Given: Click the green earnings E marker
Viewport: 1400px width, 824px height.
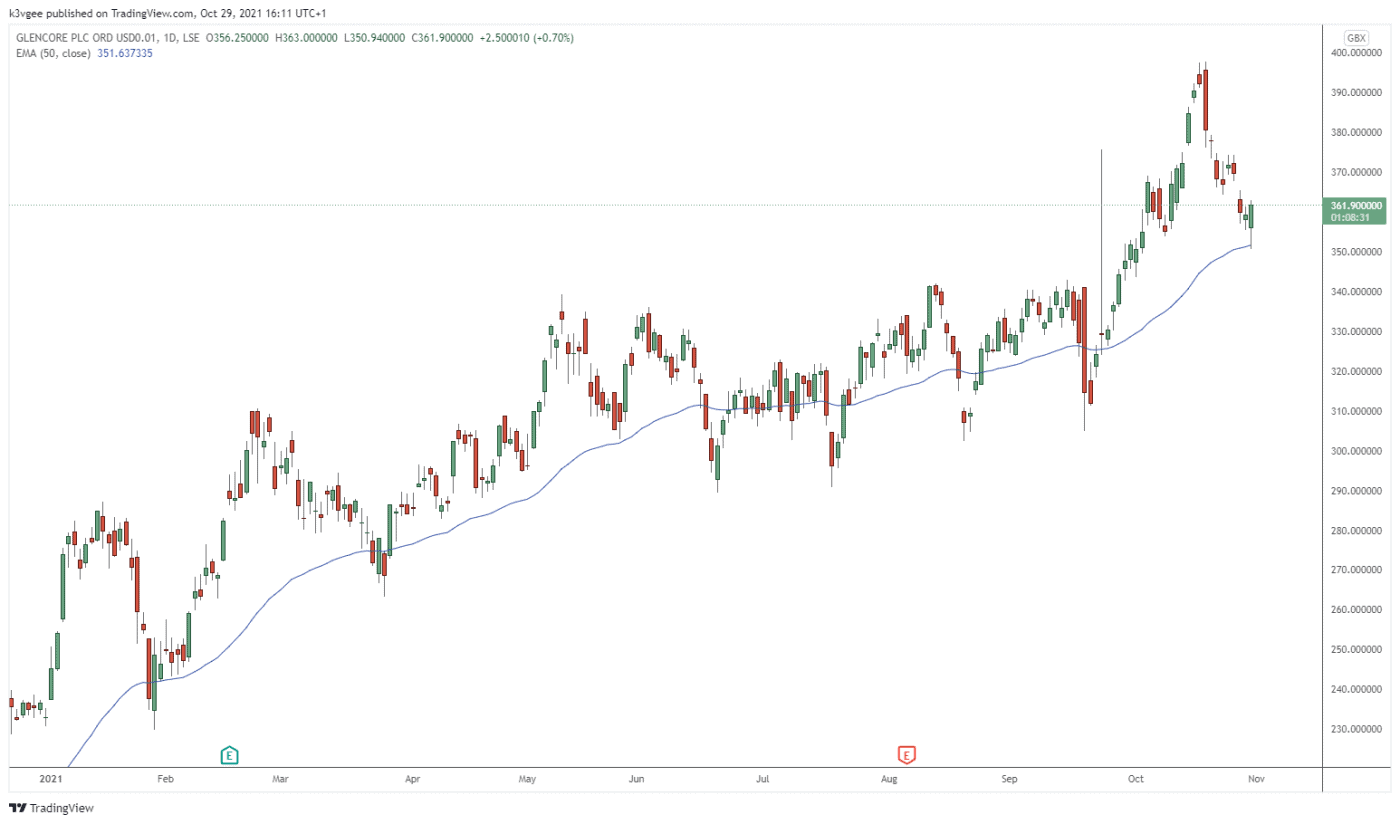Looking at the screenshot, I should [229, 755].
